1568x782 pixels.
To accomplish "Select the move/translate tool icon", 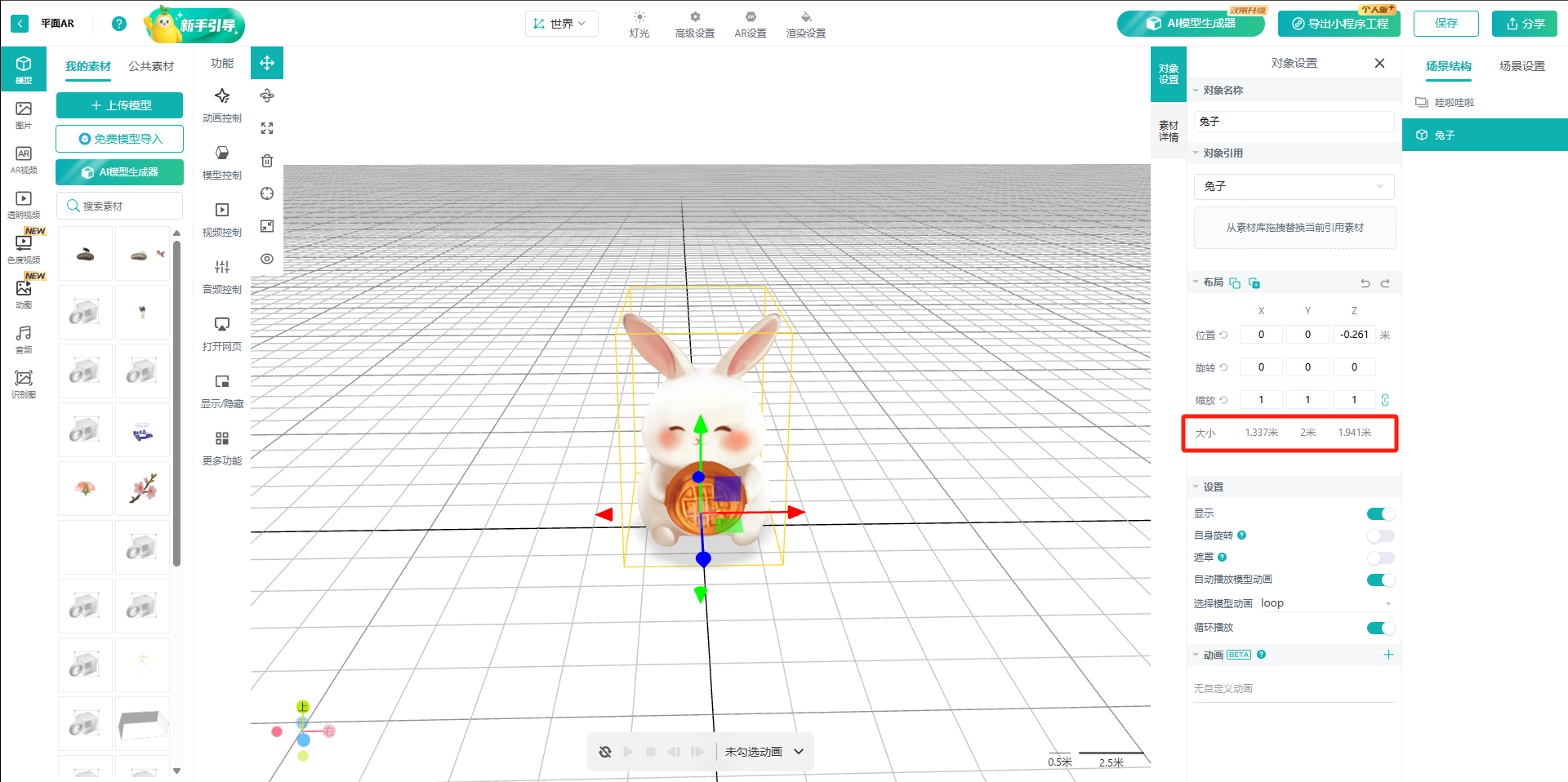I will tap(267, 63).
